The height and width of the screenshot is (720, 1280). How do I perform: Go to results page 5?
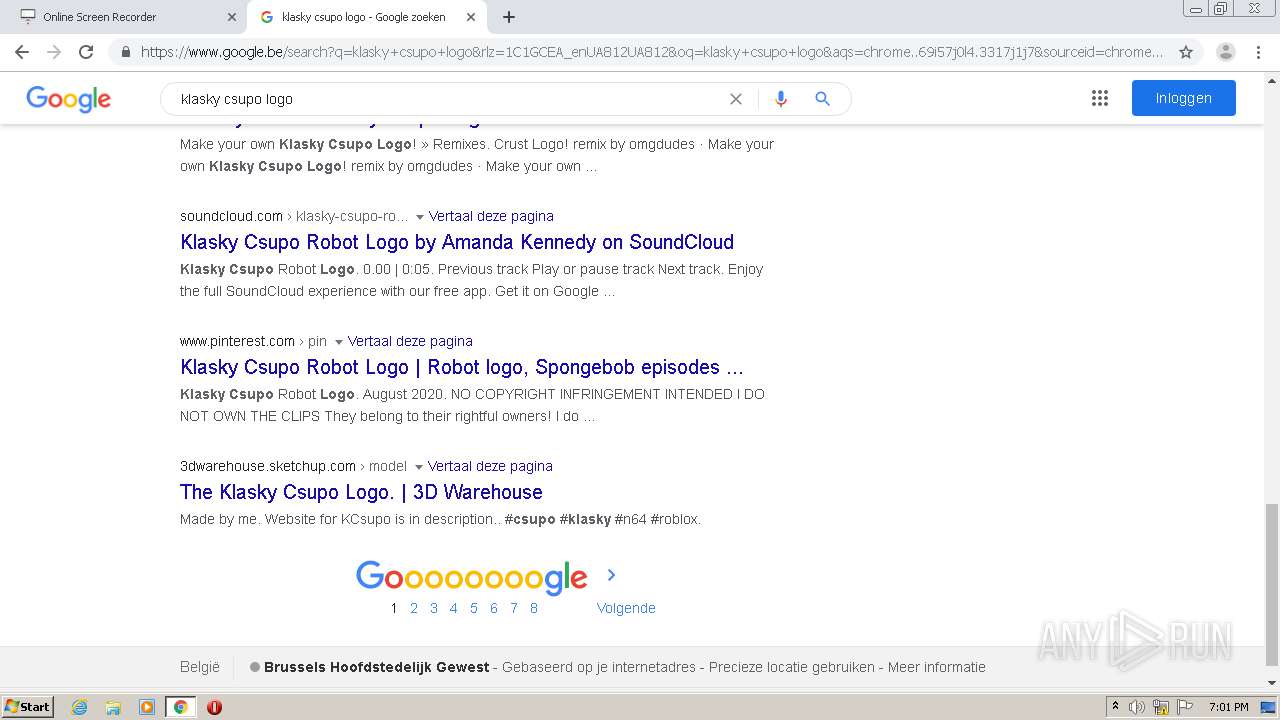(474, 608)
